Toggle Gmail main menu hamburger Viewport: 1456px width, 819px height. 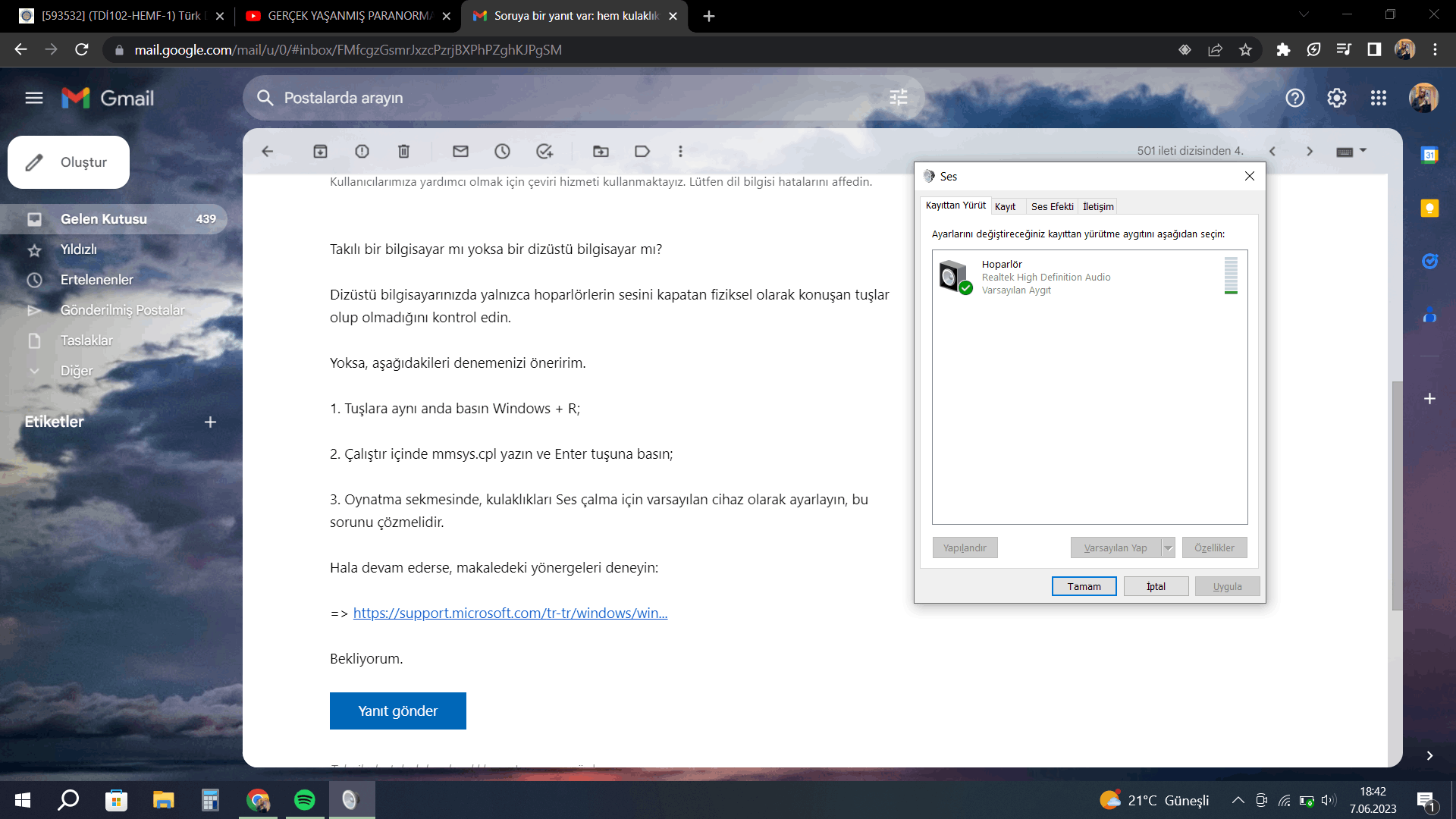[x=34, y=98]
